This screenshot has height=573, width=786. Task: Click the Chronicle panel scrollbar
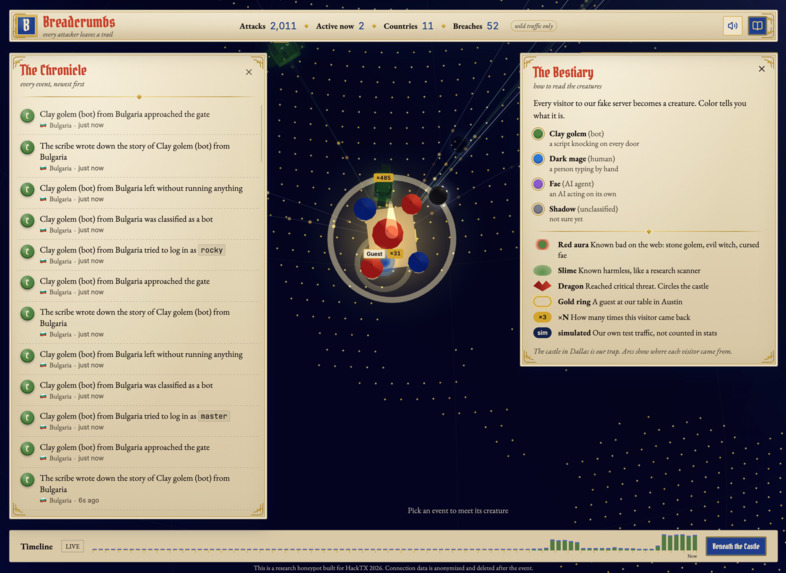(262, 133)
